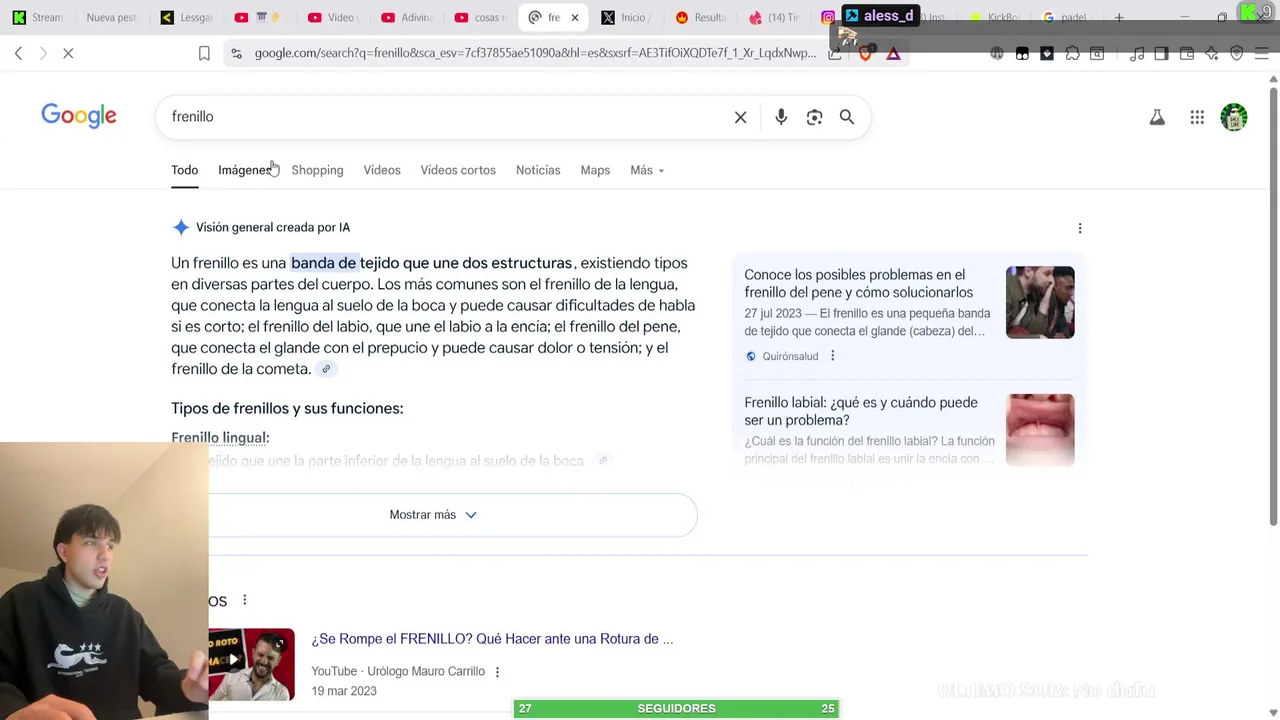
Task: Go back with the browser back arrow
Action: (x=18, y=53)
